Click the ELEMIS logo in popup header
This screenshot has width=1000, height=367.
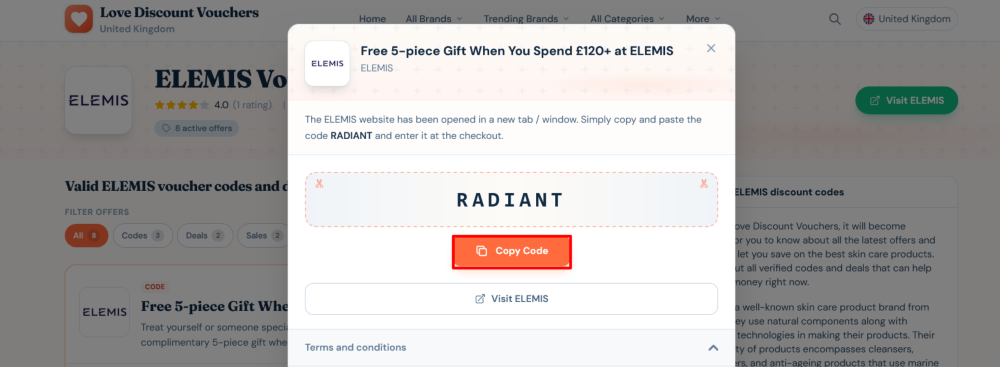pyautogui.click(x=327, y=63)
